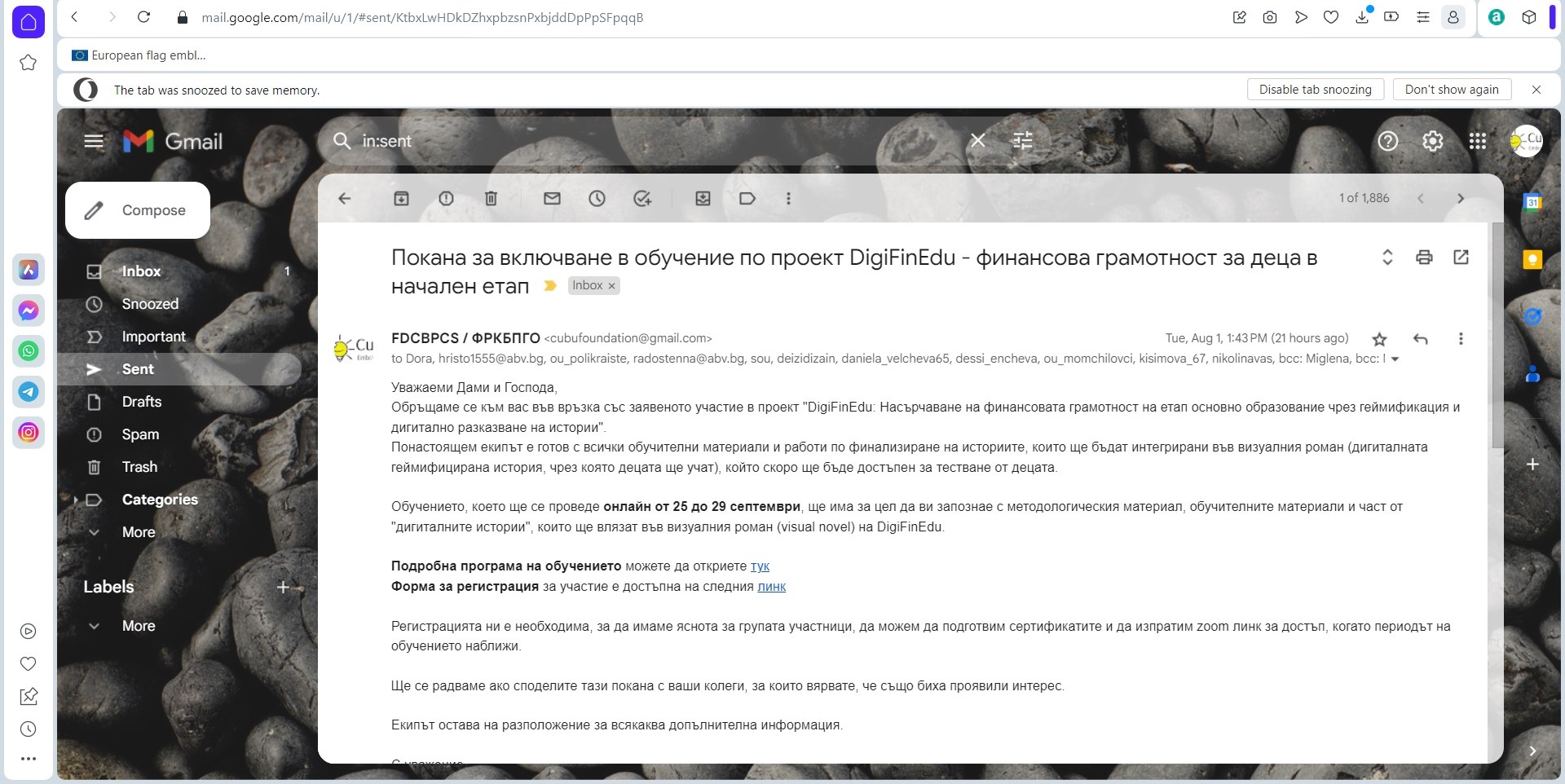Open the program link "тук"
Viewport: 1565px width, 784px height.
point(760,566)
